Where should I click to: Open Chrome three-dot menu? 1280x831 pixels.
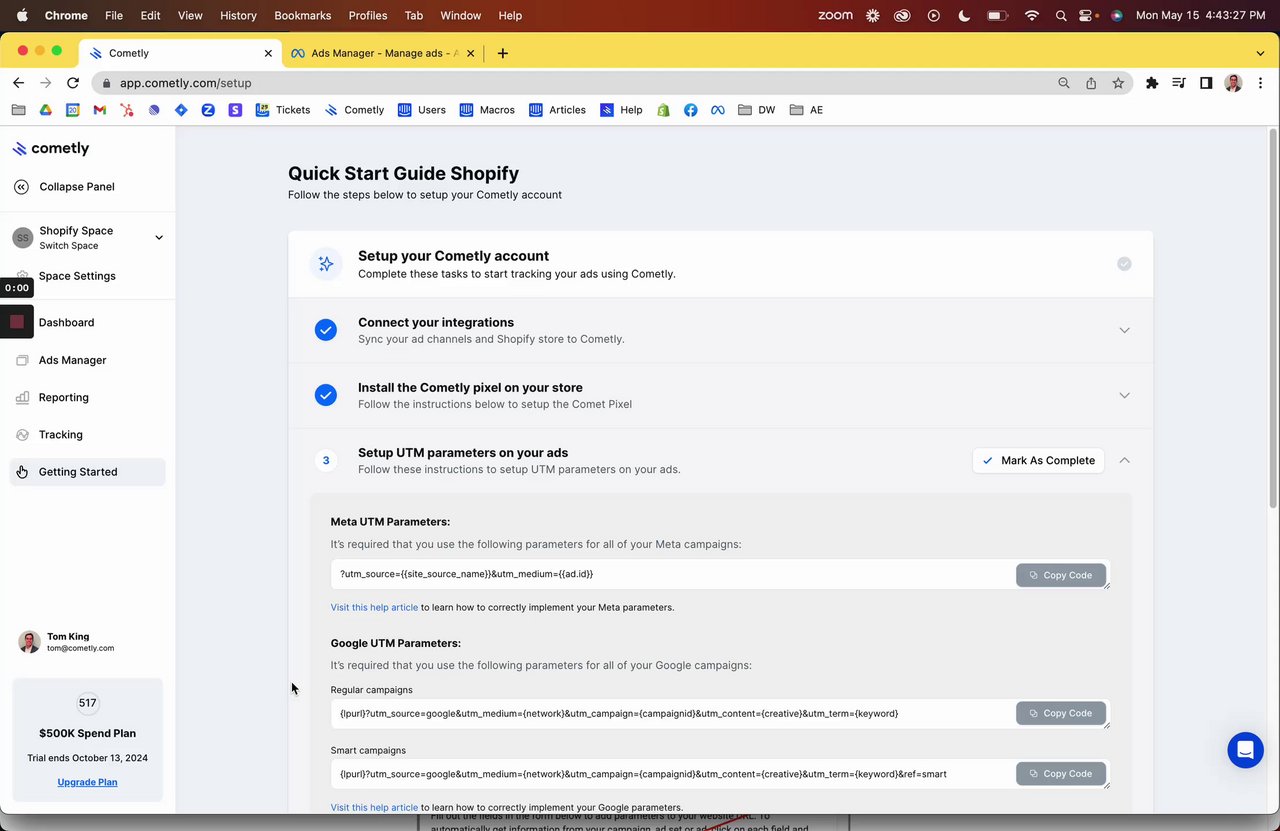point(1260,83)
